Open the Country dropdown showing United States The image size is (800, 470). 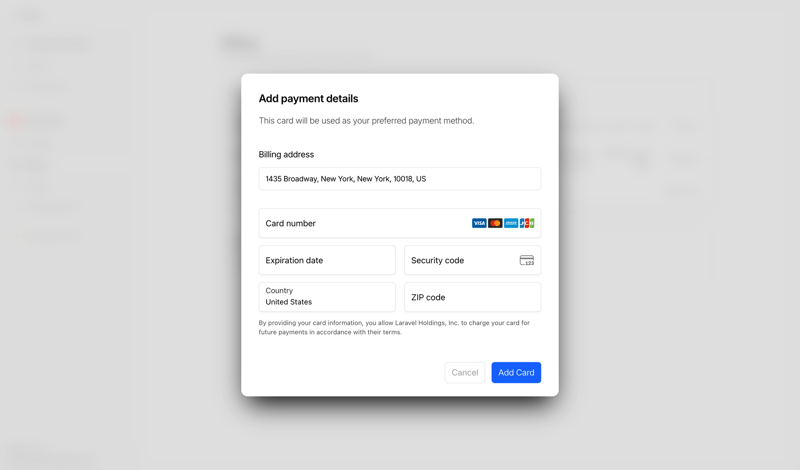tap(327, 297)
